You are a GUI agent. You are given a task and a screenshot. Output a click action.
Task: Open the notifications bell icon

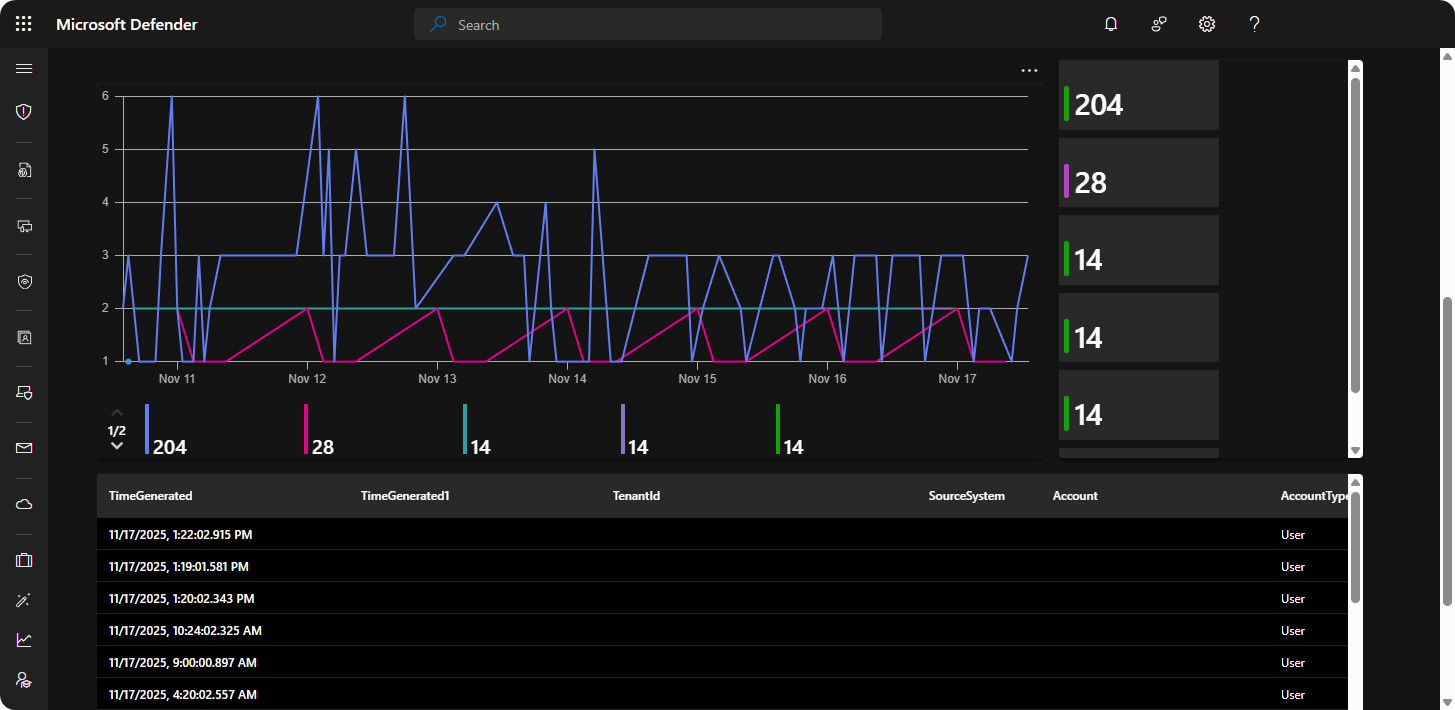click(x=1111, y=24)
